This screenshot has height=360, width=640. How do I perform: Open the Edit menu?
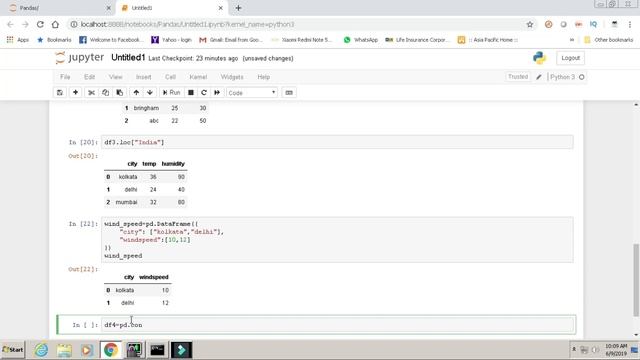coord(89,77)
